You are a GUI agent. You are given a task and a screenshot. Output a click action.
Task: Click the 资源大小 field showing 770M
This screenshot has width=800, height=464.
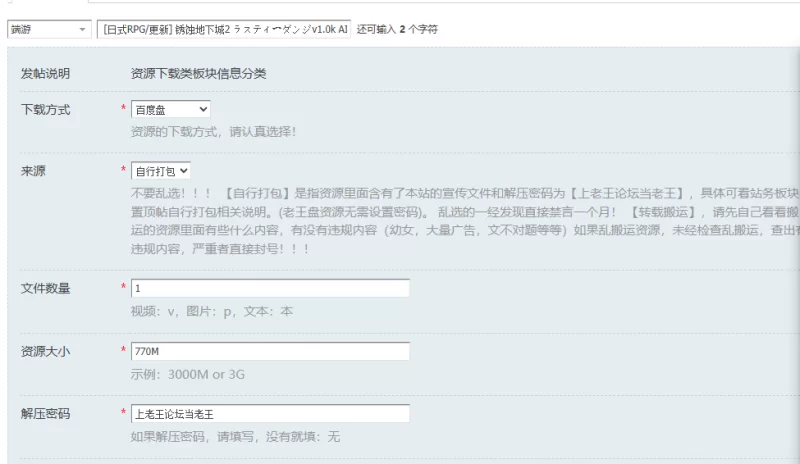coord(270,351)
